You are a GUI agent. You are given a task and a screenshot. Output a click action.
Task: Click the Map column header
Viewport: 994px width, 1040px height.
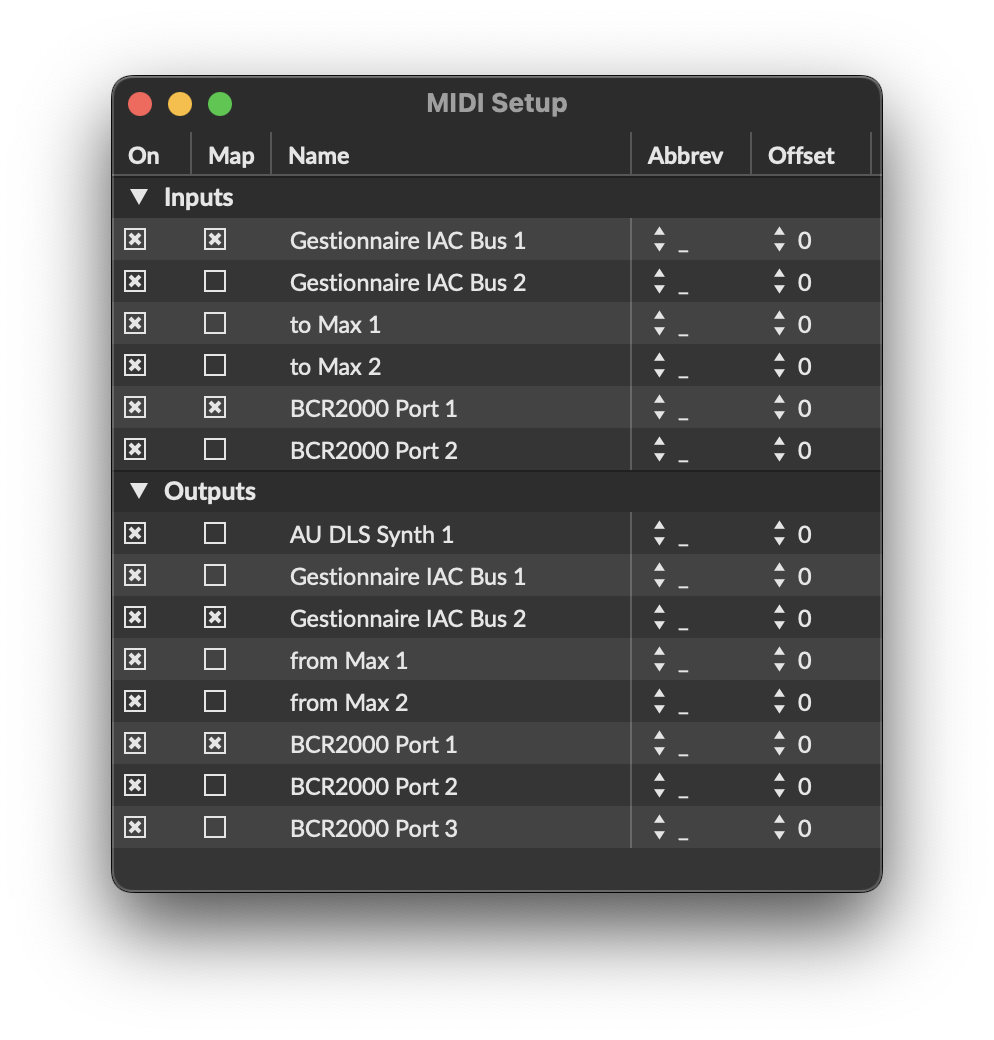[x=231, y=155]
